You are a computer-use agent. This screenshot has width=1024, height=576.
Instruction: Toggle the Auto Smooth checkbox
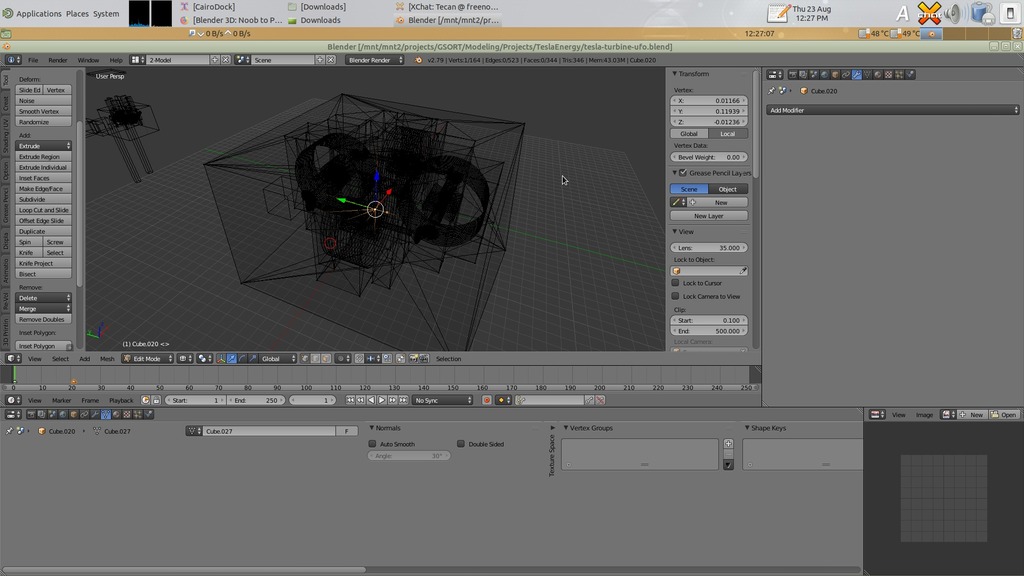pyautogui.click(x=373, y=444)
